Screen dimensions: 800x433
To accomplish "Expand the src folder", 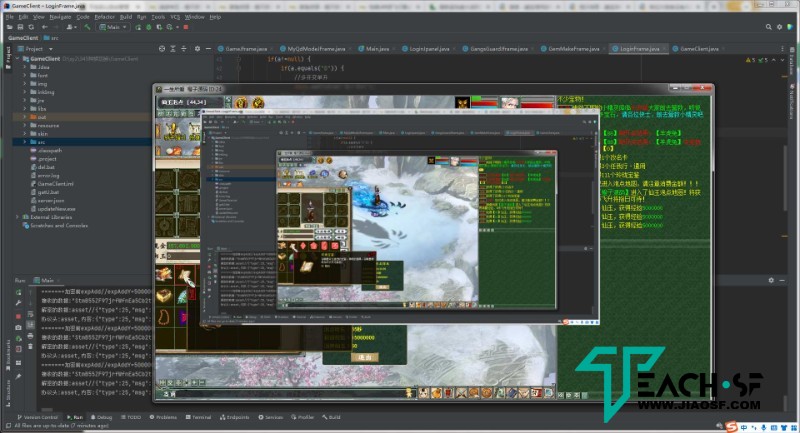I will [x=24, y=142].
